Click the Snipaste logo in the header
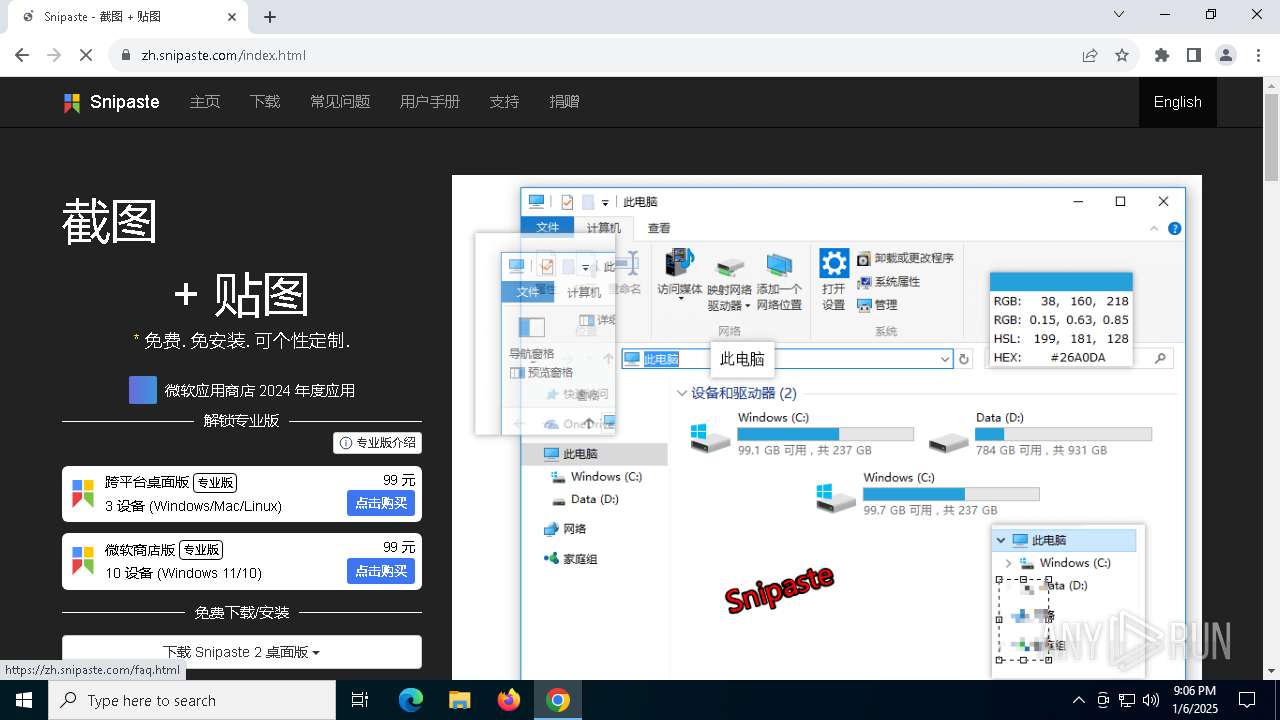 pos(111,102)
